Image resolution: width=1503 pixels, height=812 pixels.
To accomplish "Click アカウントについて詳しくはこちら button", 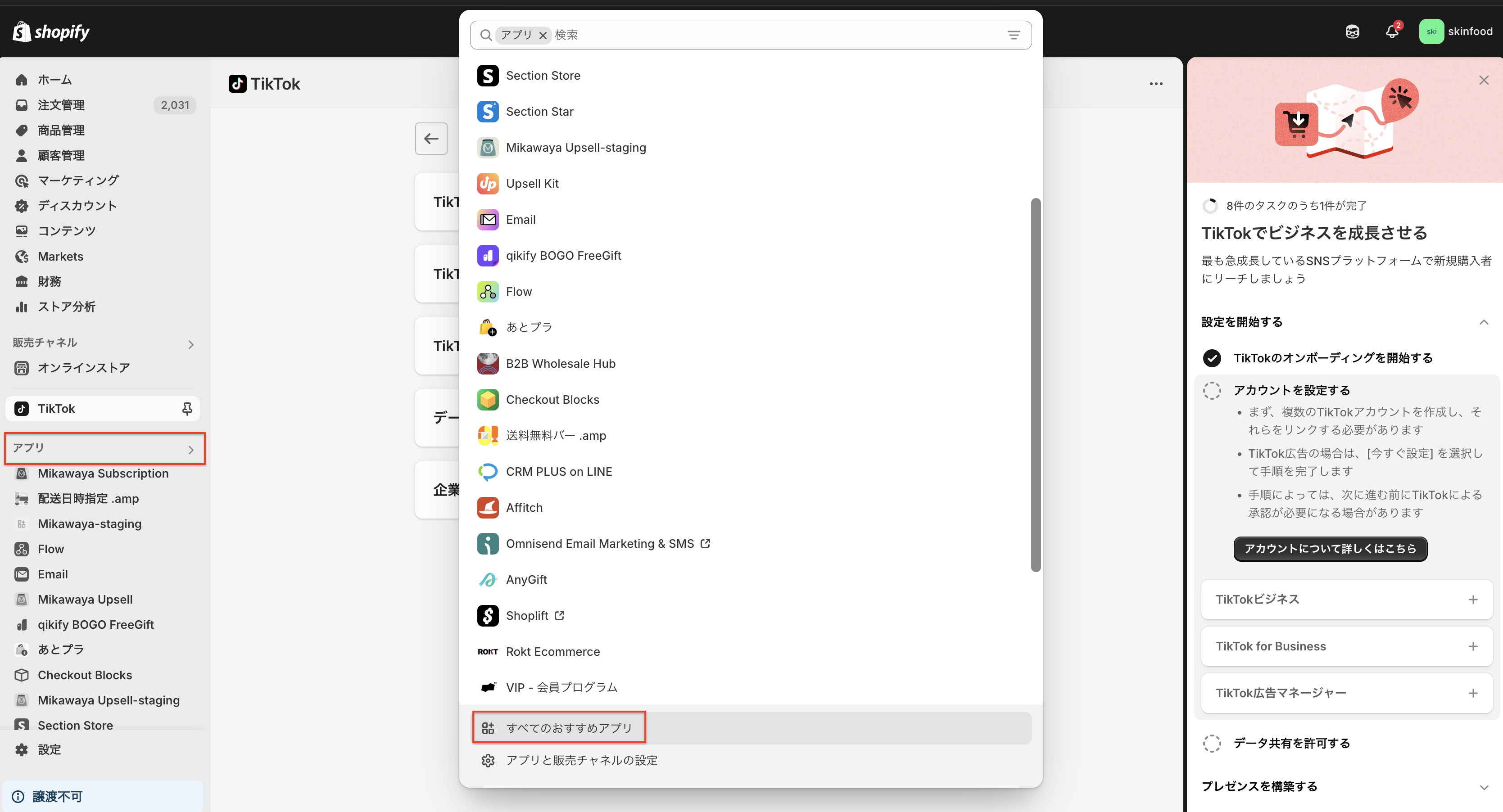I will [1330, 549].
